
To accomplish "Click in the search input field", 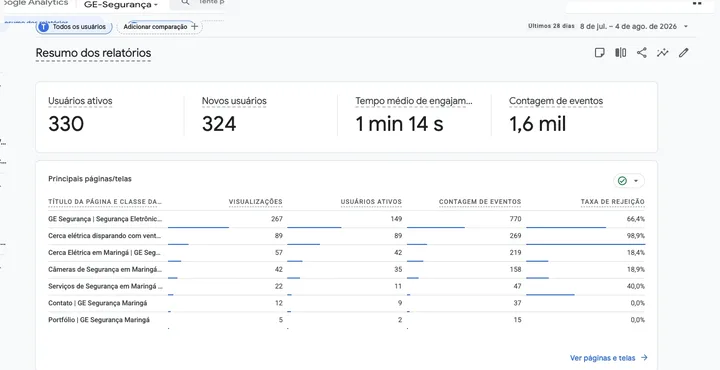I will (x=211, y=3).
